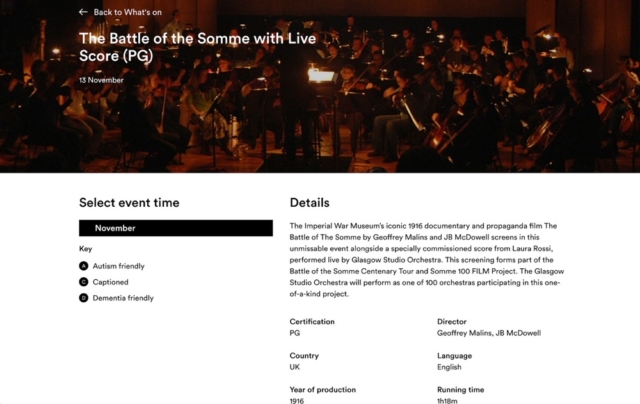Click the Dementia friendly D icon

pos(84,298)
